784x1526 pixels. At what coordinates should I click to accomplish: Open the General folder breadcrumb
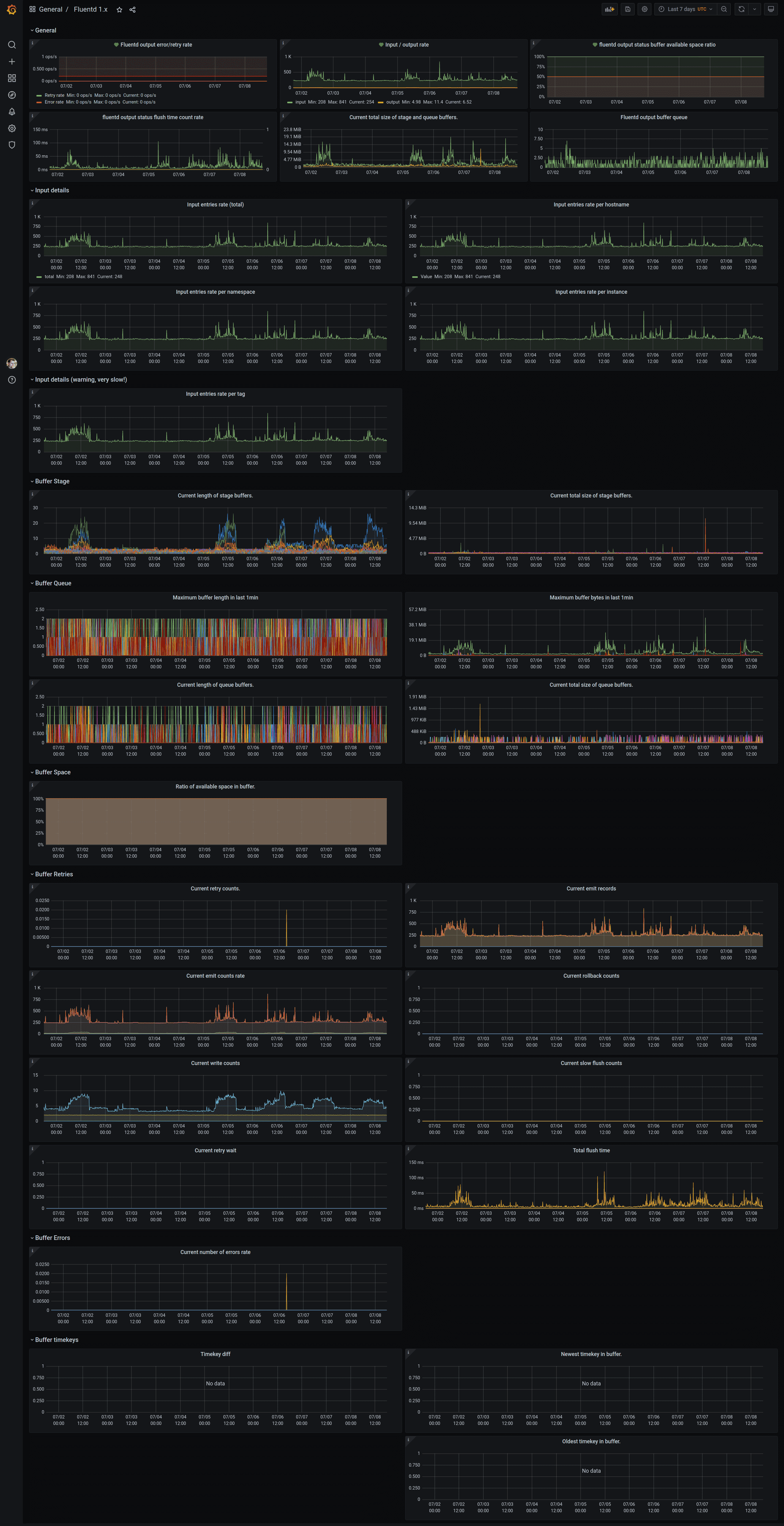(50, 9)
